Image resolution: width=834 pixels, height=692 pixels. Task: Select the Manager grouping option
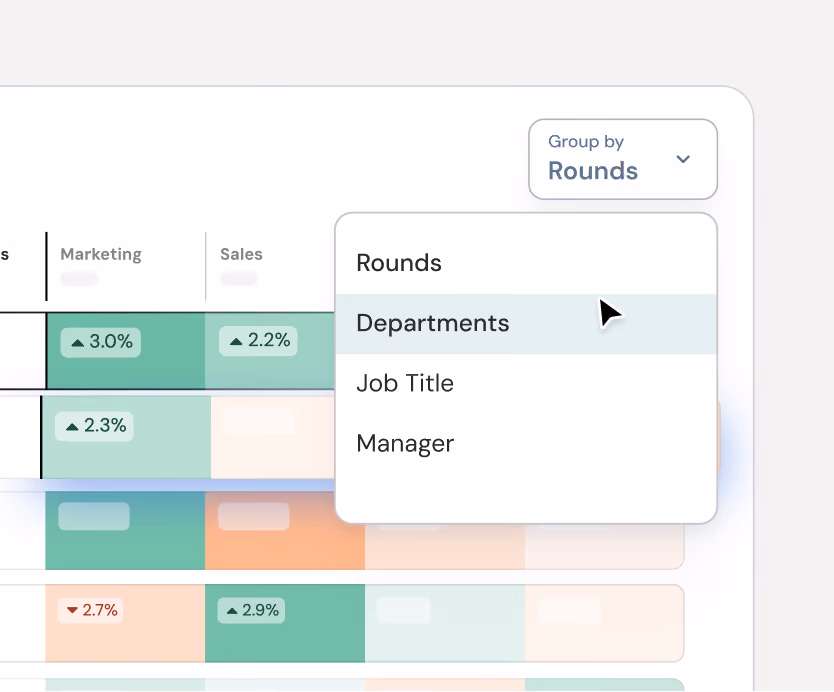[526, 444]
